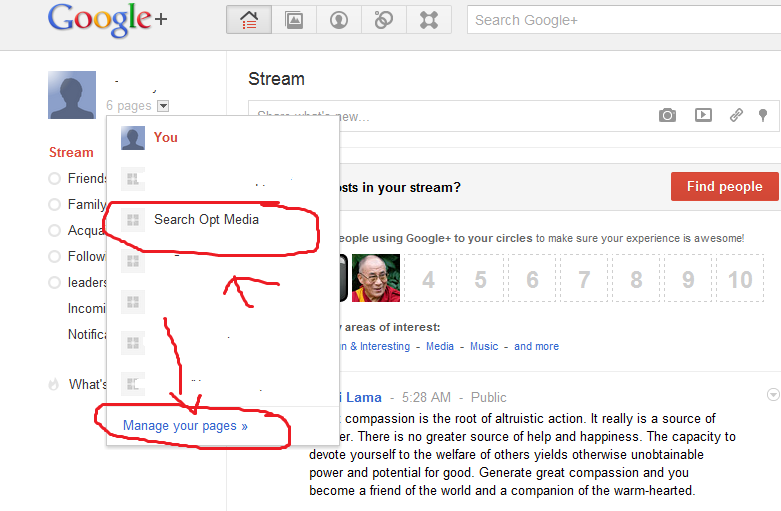
Task: Click the Dalai Lama suggestion photo
Action: 376,278
